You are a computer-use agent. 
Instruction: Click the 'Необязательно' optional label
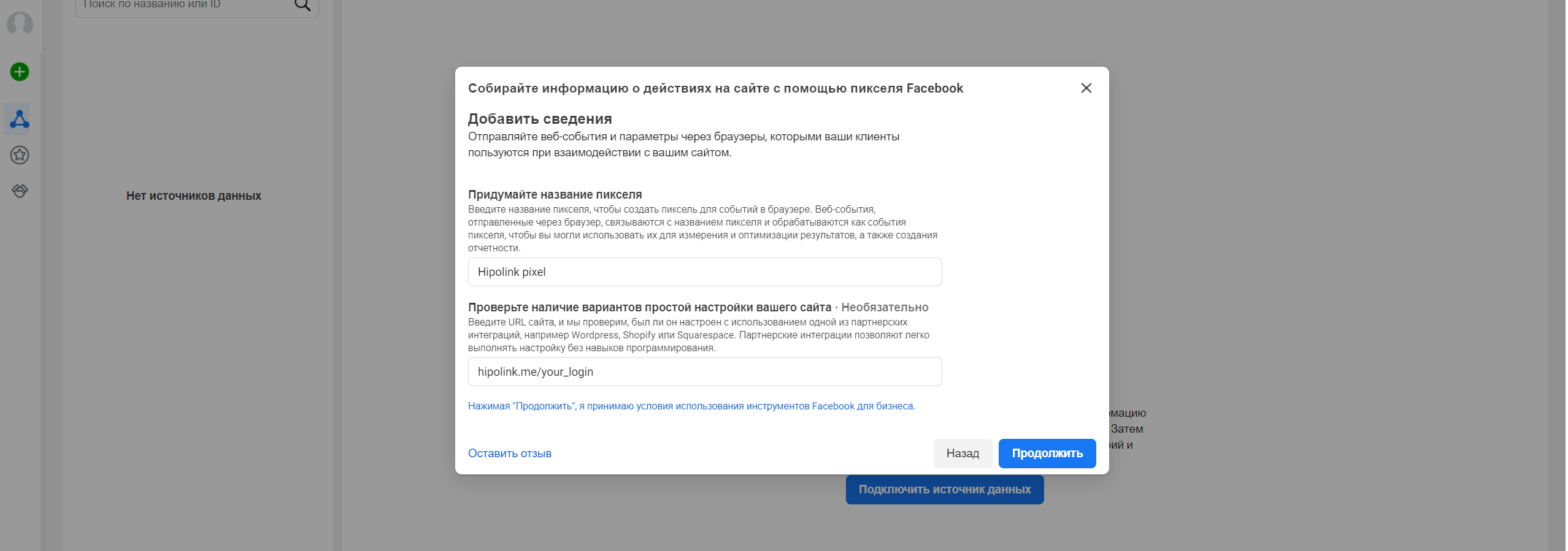pyautogui.click(x=885, y=308)
